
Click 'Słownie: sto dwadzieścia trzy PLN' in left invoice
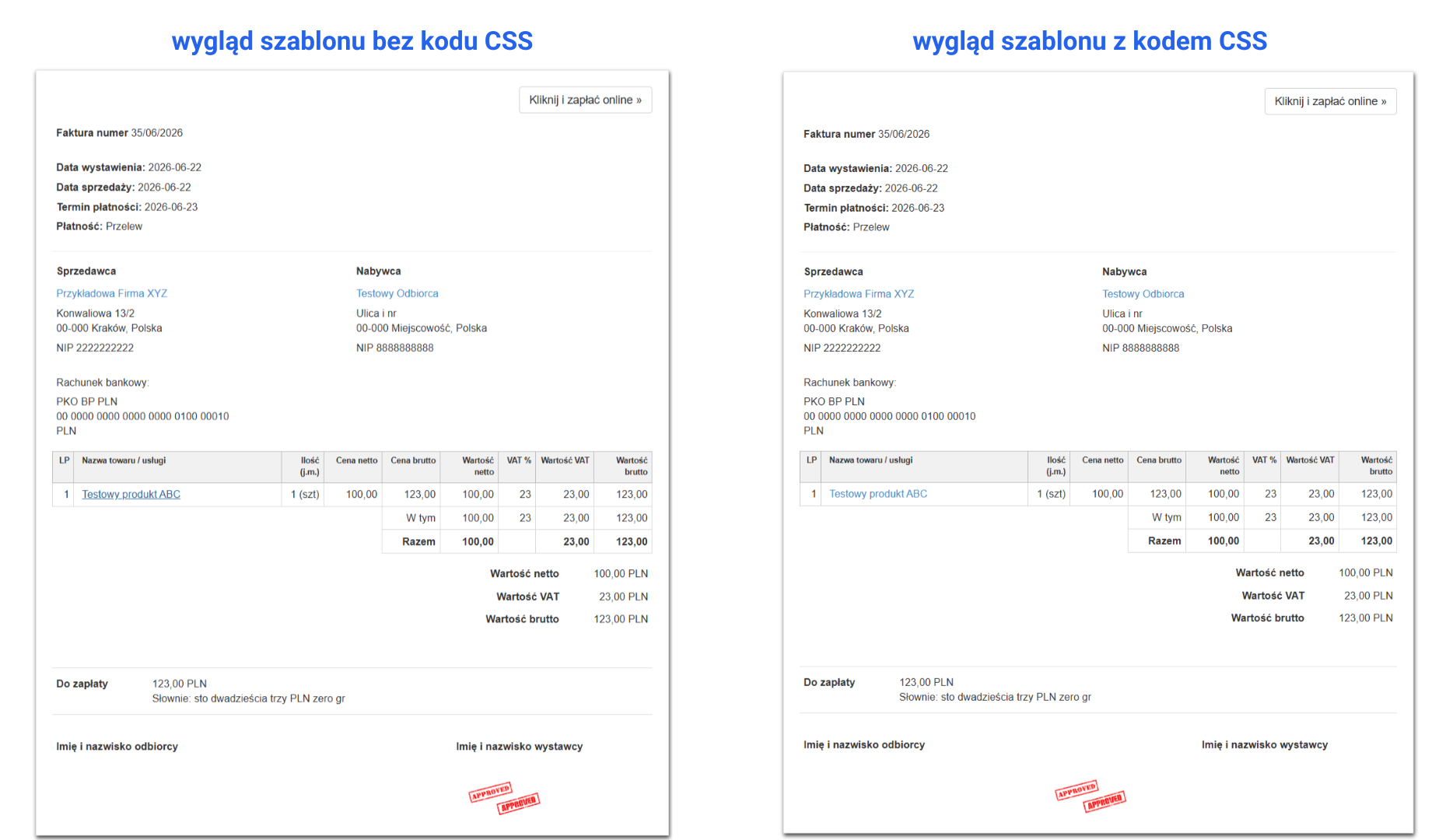(x=248, y=698)
